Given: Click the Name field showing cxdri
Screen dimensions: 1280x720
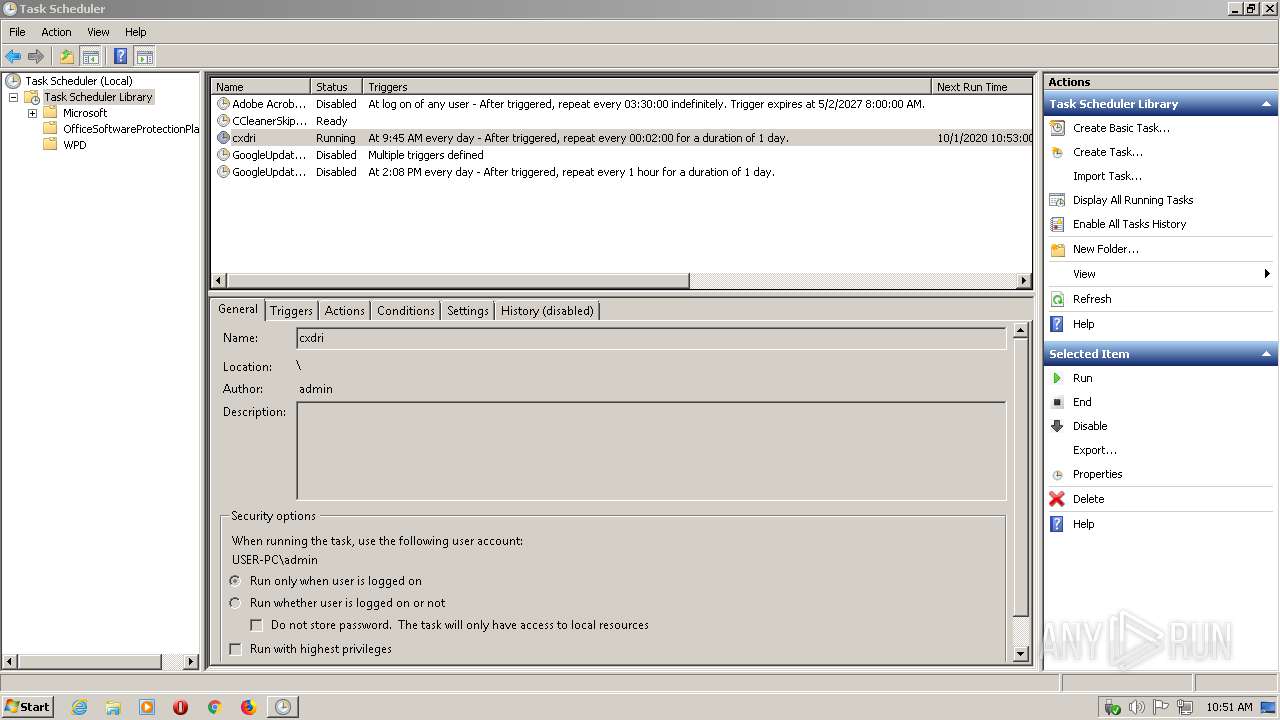Looking at the screenshot, I should (x=651, y=338).
